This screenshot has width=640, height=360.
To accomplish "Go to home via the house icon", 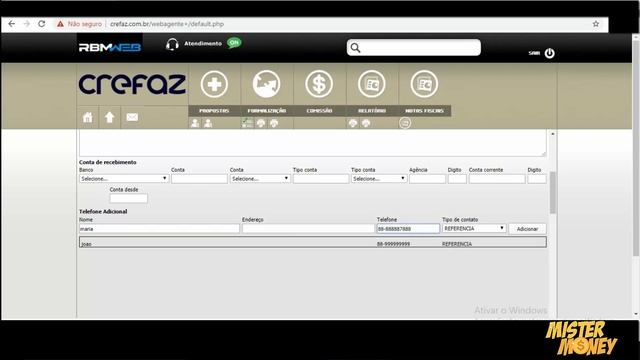I will click(x=88, y=118).
